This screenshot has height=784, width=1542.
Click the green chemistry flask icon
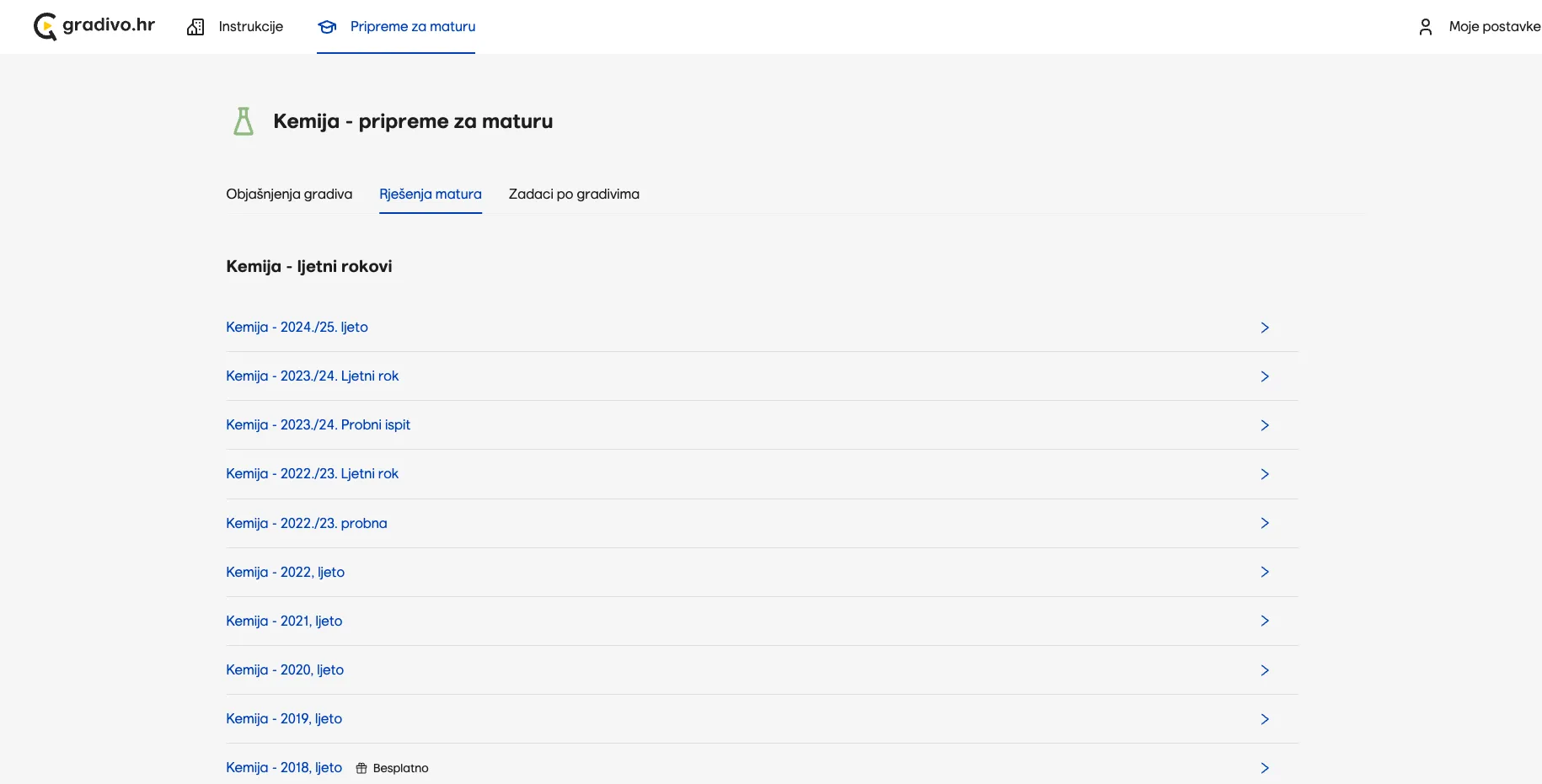coord(244,121)
